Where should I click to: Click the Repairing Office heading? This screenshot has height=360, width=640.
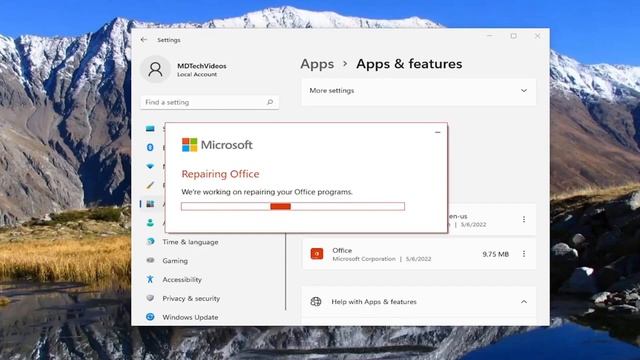[x=220, y=174]
